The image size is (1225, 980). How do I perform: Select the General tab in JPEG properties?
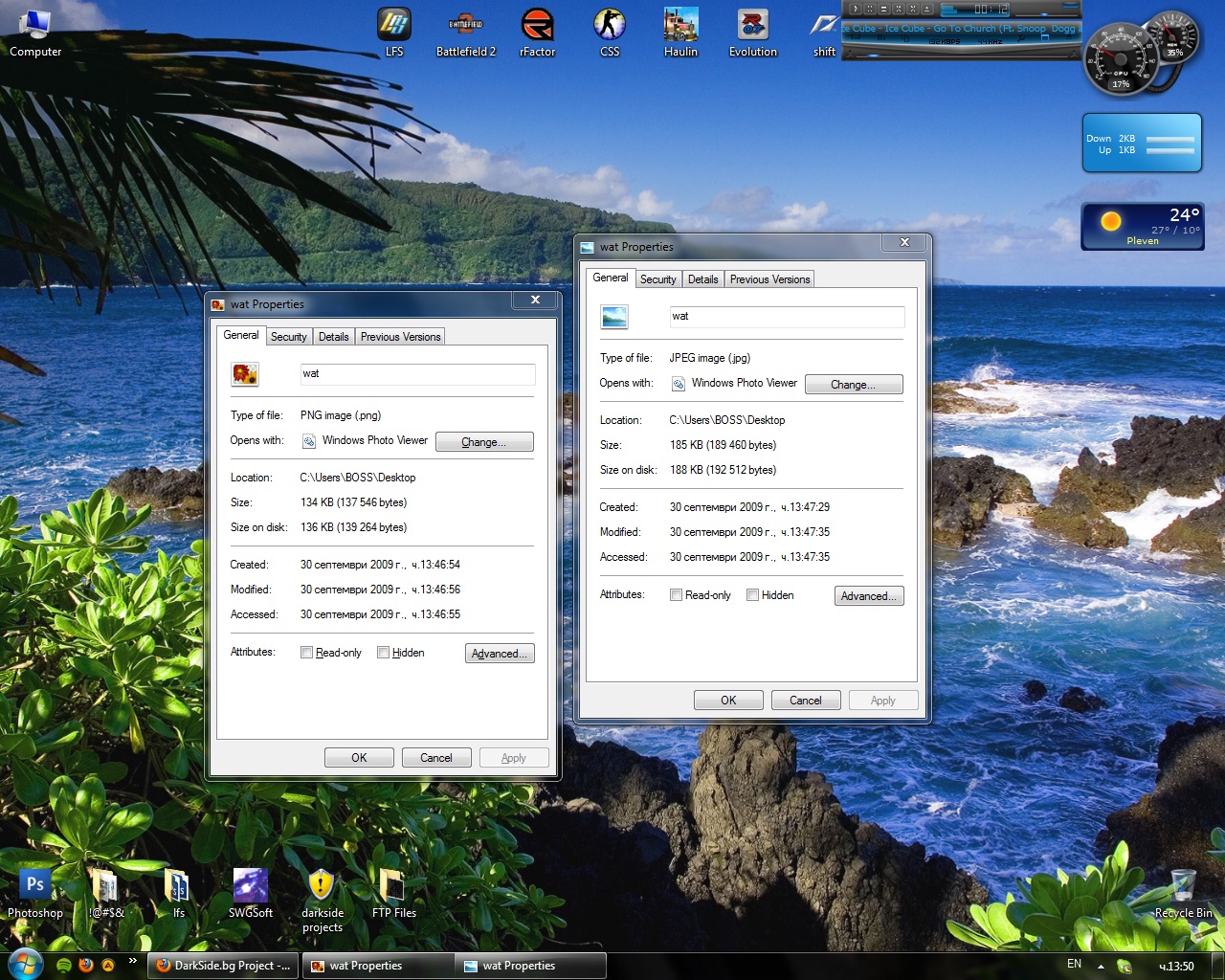(x=611, y=278)
